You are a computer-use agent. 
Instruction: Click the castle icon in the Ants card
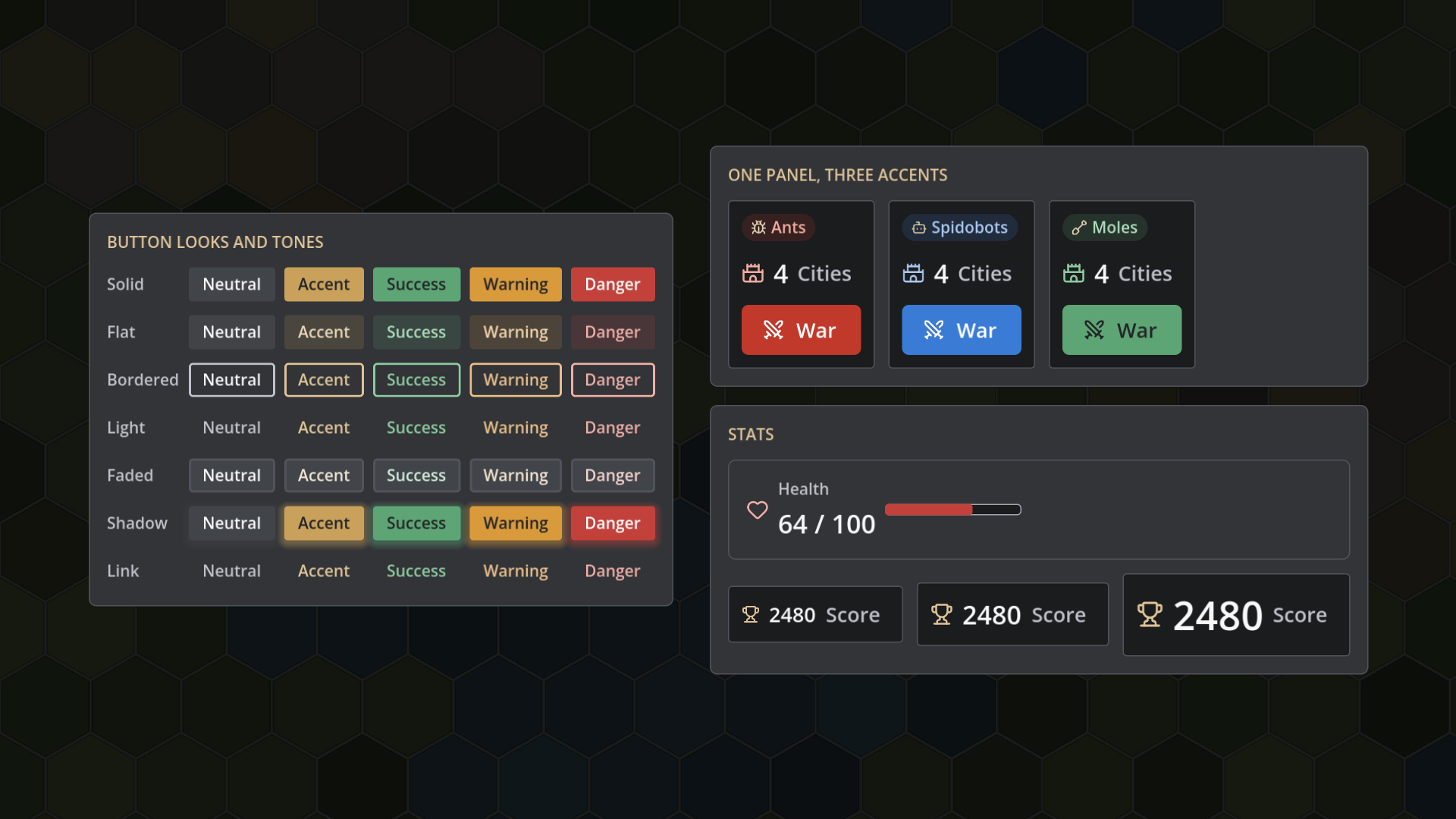point(753,273)
